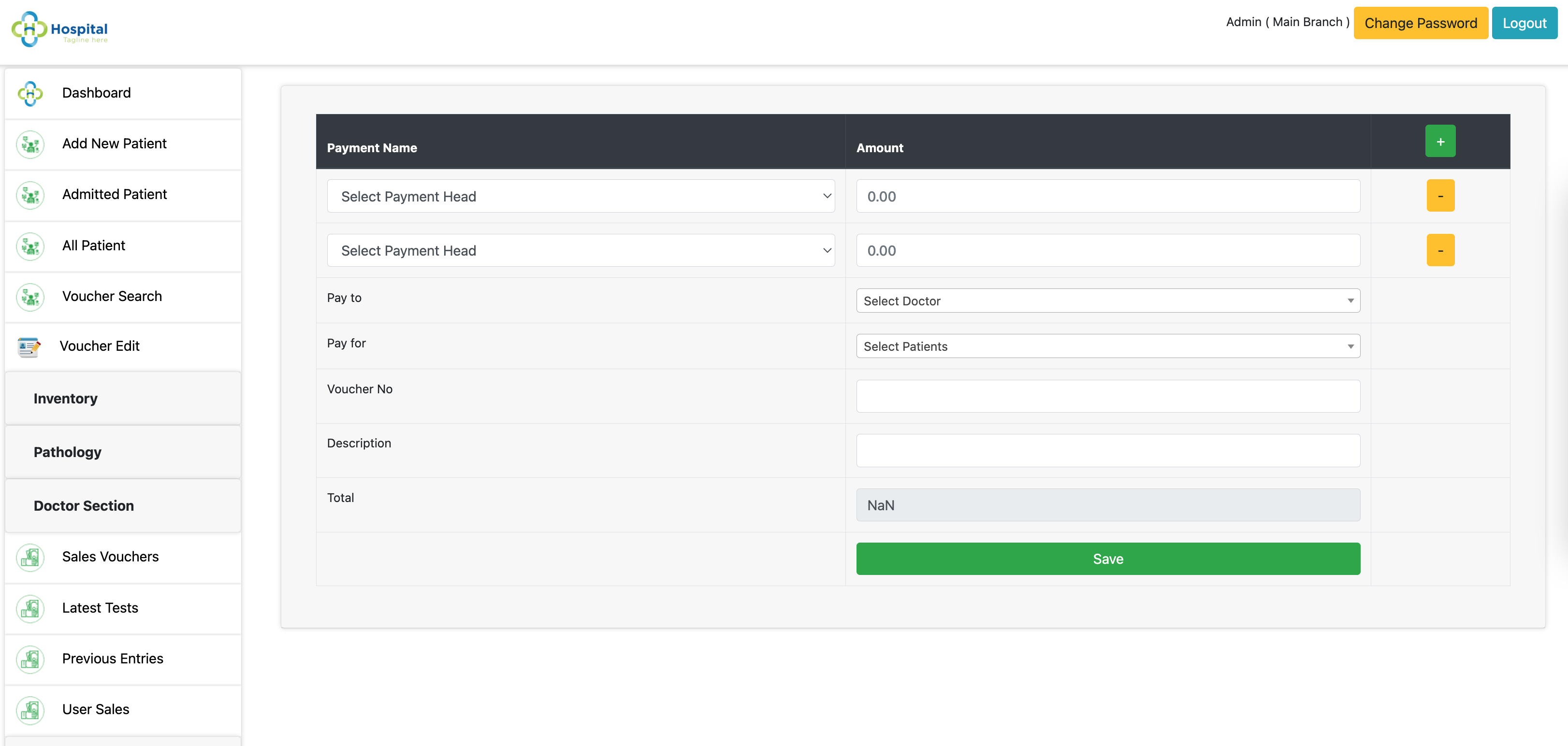Click the Admitted Patient sidebar icon
Image resolution: width=1568 pixels, height=746 pixels.
click(x=30, y=195)
